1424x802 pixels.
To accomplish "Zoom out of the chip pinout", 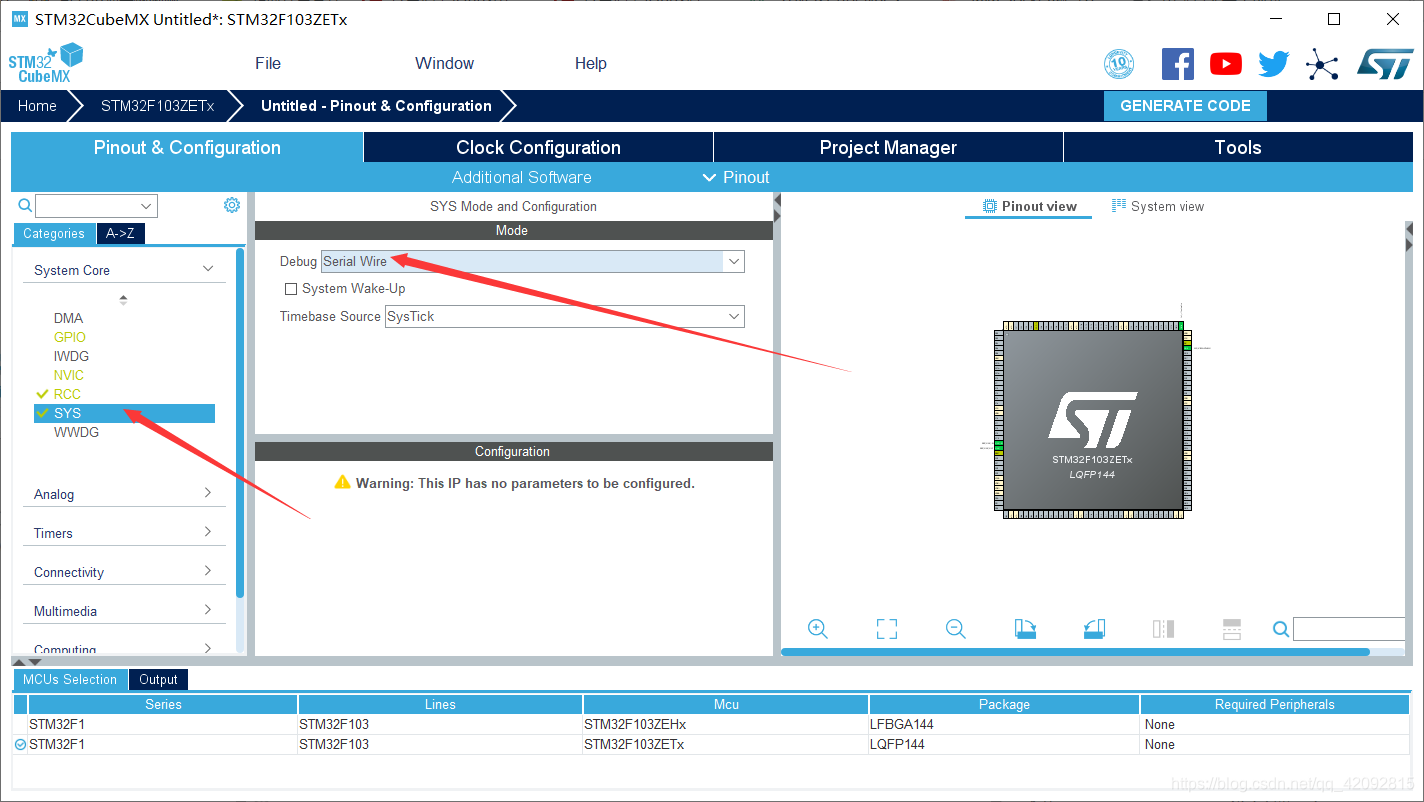I will click(x=956, y=629).
